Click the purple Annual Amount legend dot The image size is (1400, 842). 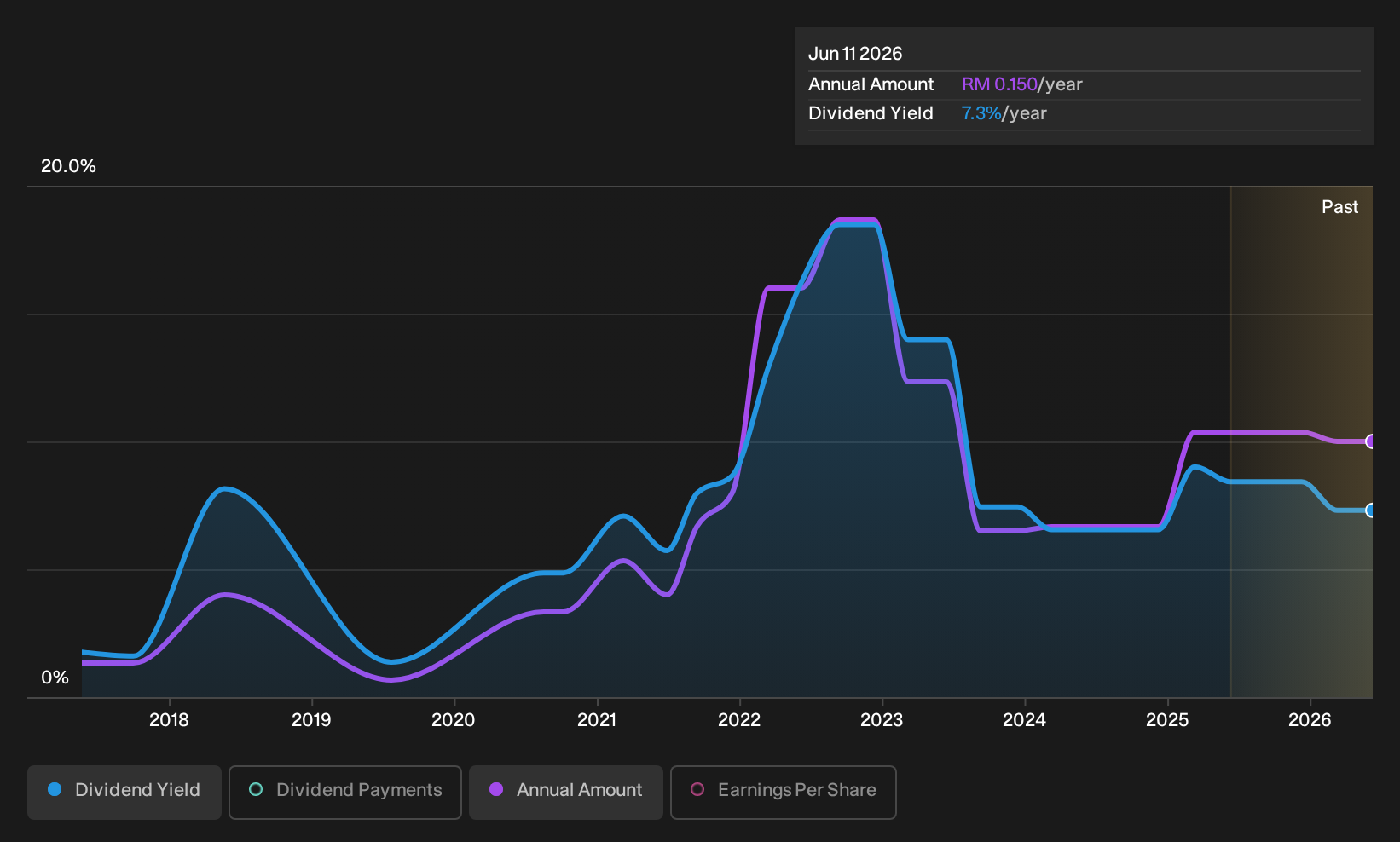pyautogui.click(x=496, y=790)
